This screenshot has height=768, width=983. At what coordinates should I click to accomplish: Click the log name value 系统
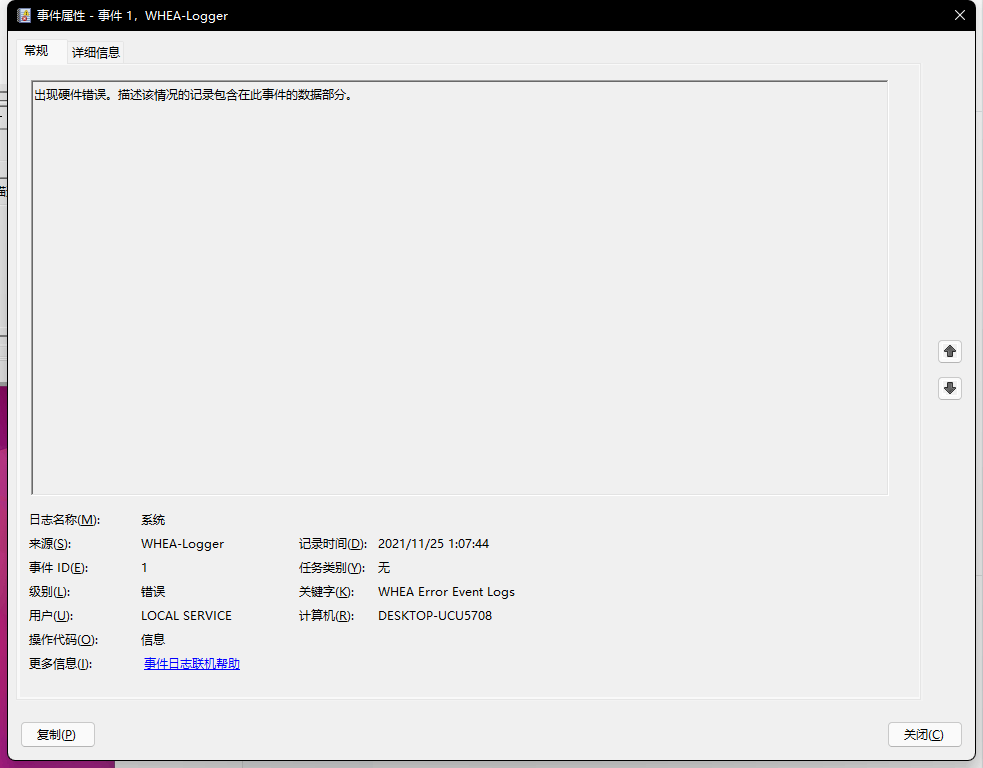(x=153, y=520)
